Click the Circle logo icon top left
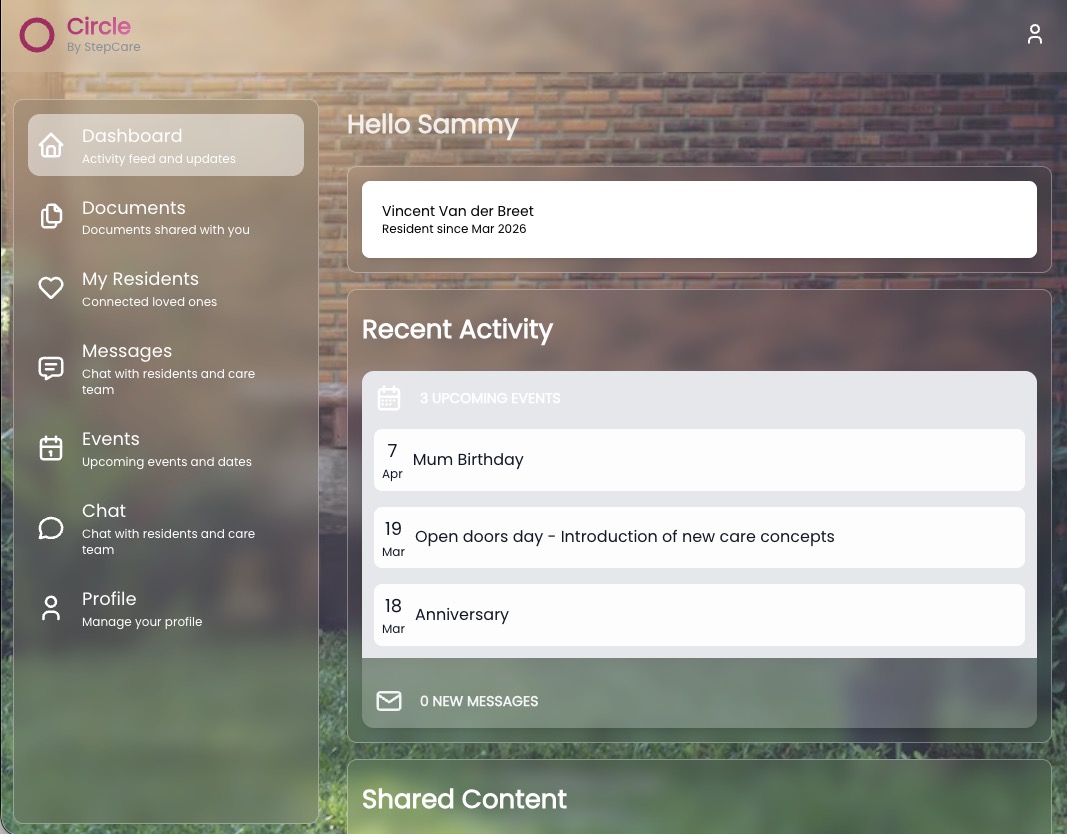 pos(37,34)
